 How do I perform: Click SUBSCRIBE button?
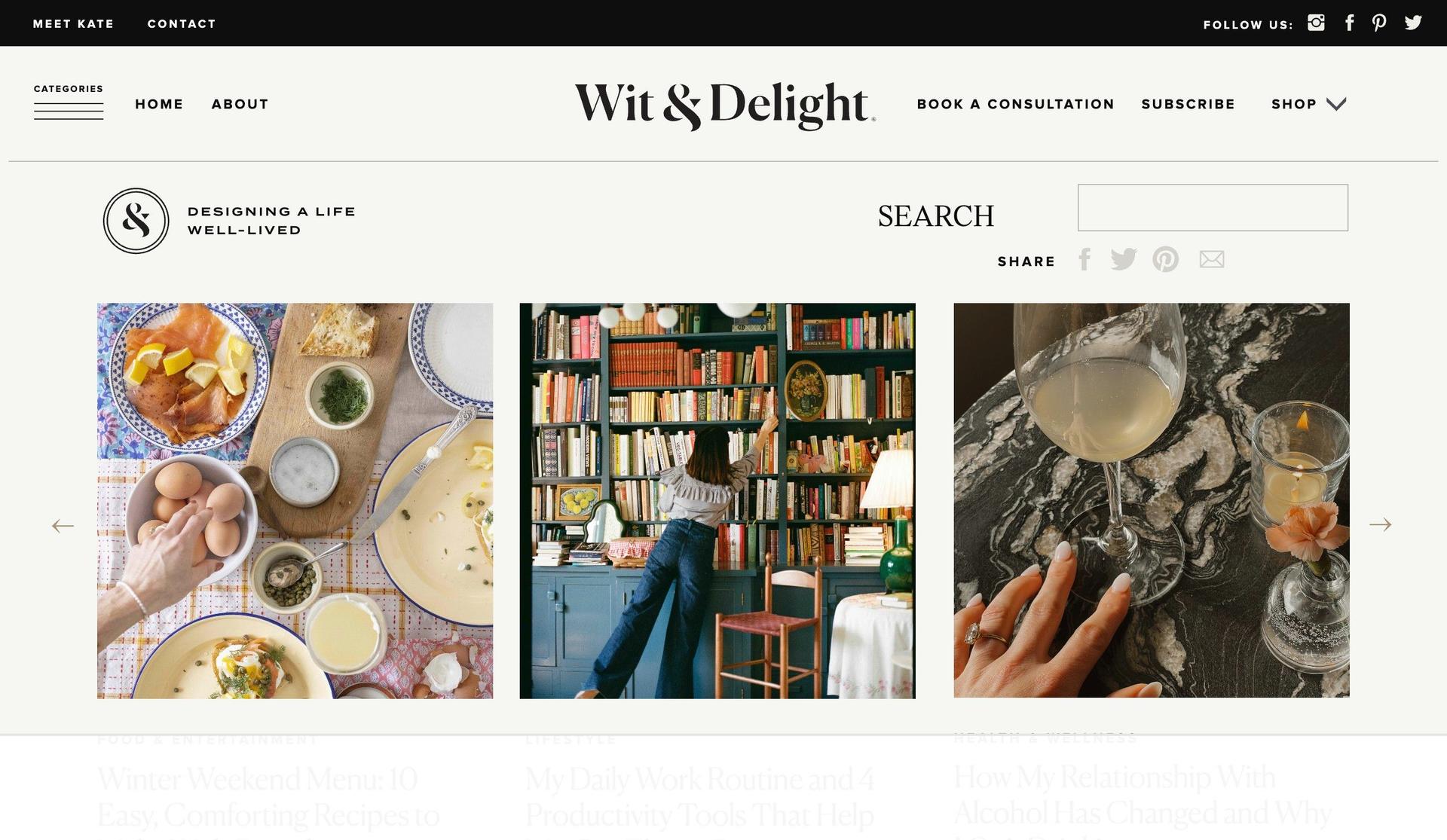[1189, 105]
